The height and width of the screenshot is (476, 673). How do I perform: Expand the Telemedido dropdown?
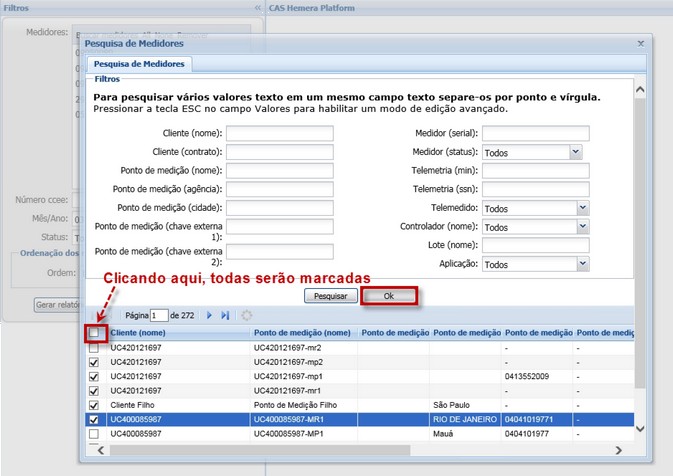click(x=582, y=208)
